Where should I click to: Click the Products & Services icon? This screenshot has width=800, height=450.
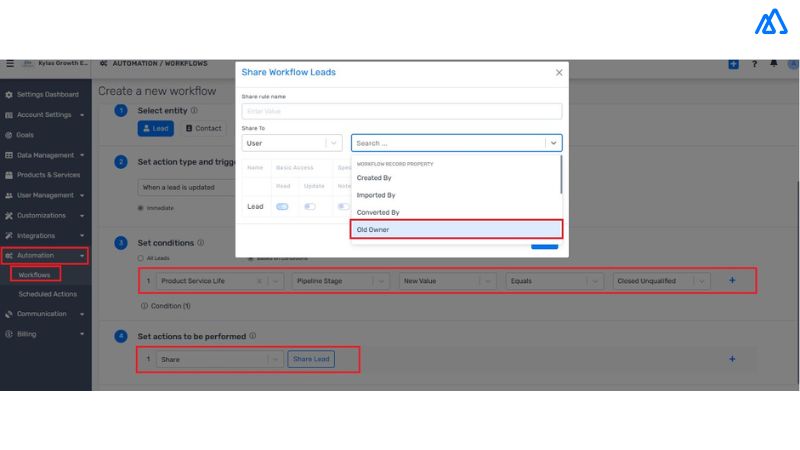(x=9, y=175)
